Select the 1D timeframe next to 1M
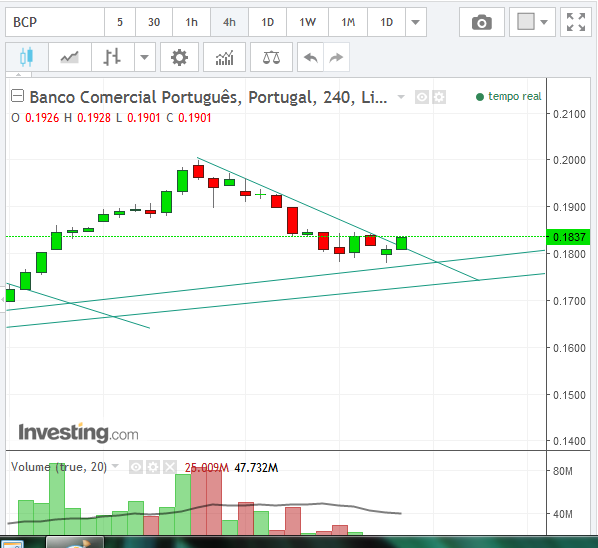 point(386,22)
